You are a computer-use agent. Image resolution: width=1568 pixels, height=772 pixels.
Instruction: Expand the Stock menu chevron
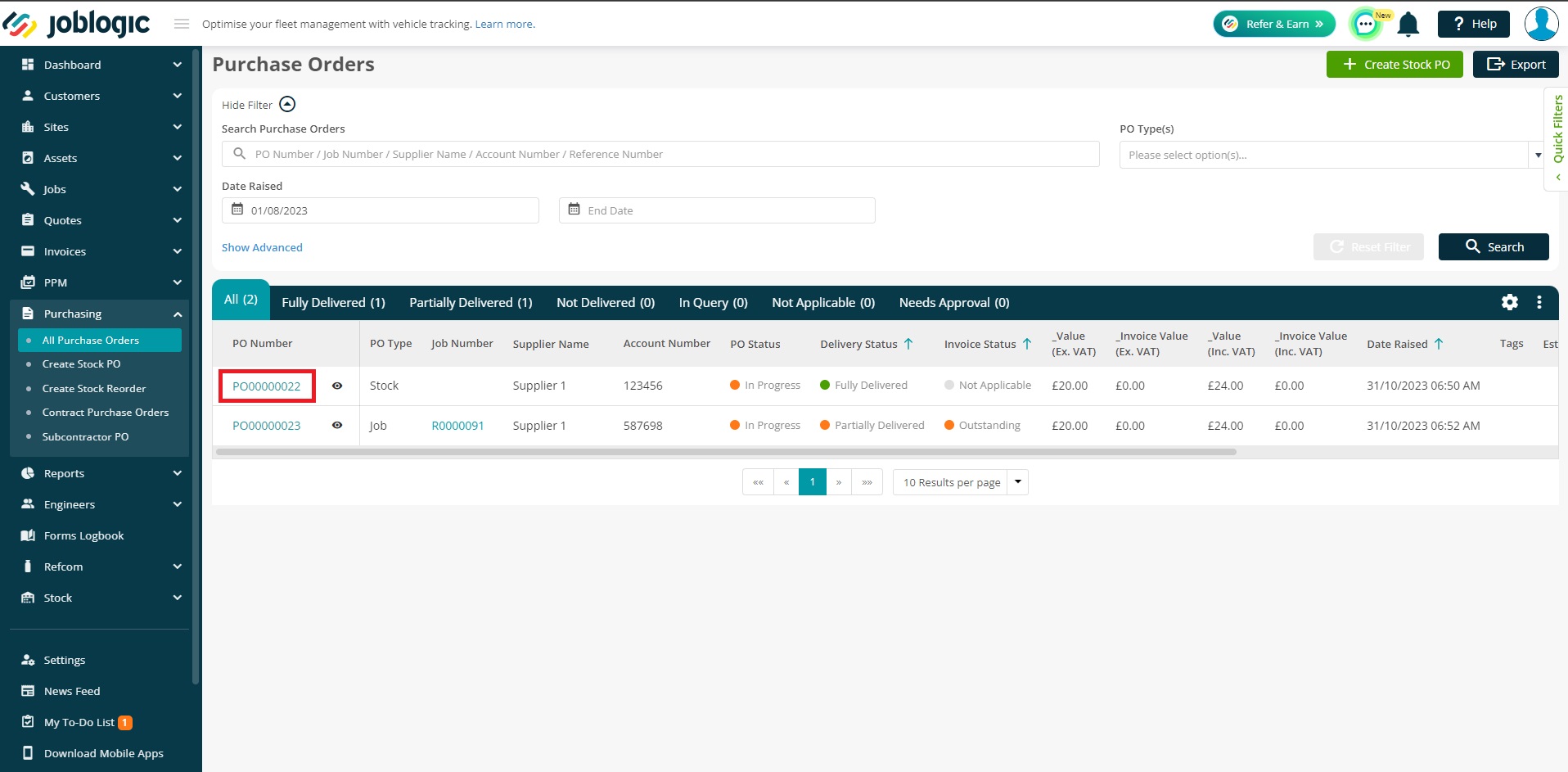coord(178,598)
